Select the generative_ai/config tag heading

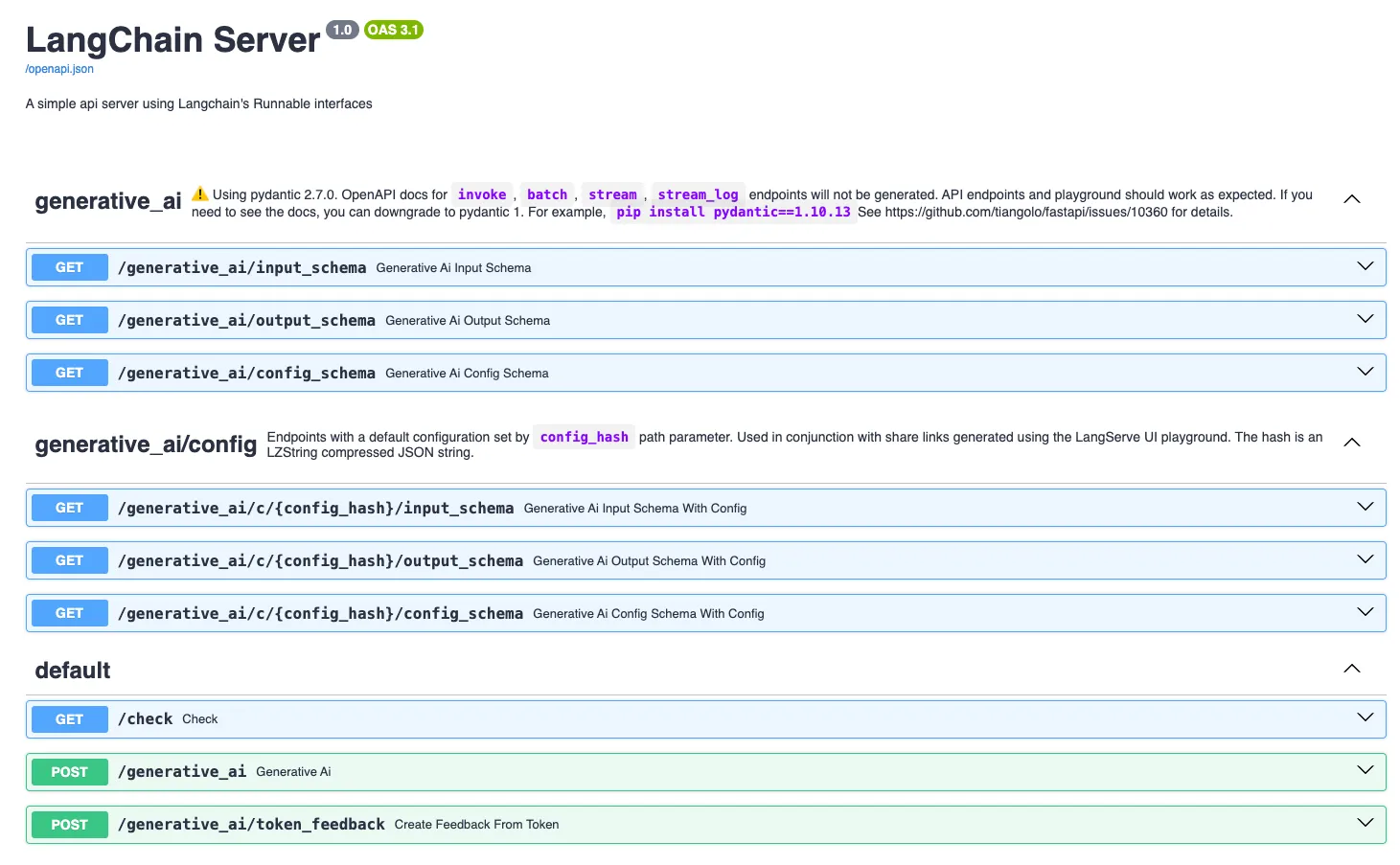tap(146, 444)
